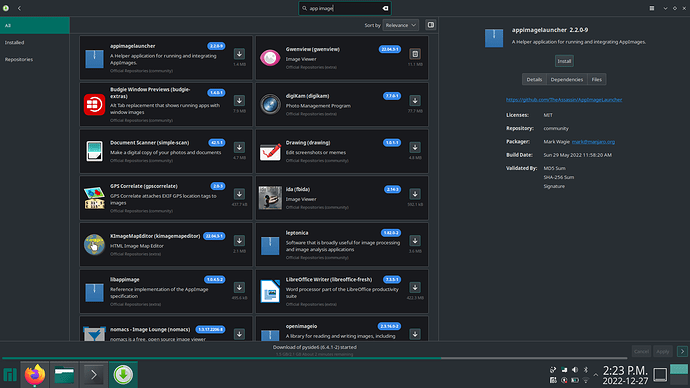Click the Gwenview app icon
The image size is (690, 388).
[x=270, y=58]
